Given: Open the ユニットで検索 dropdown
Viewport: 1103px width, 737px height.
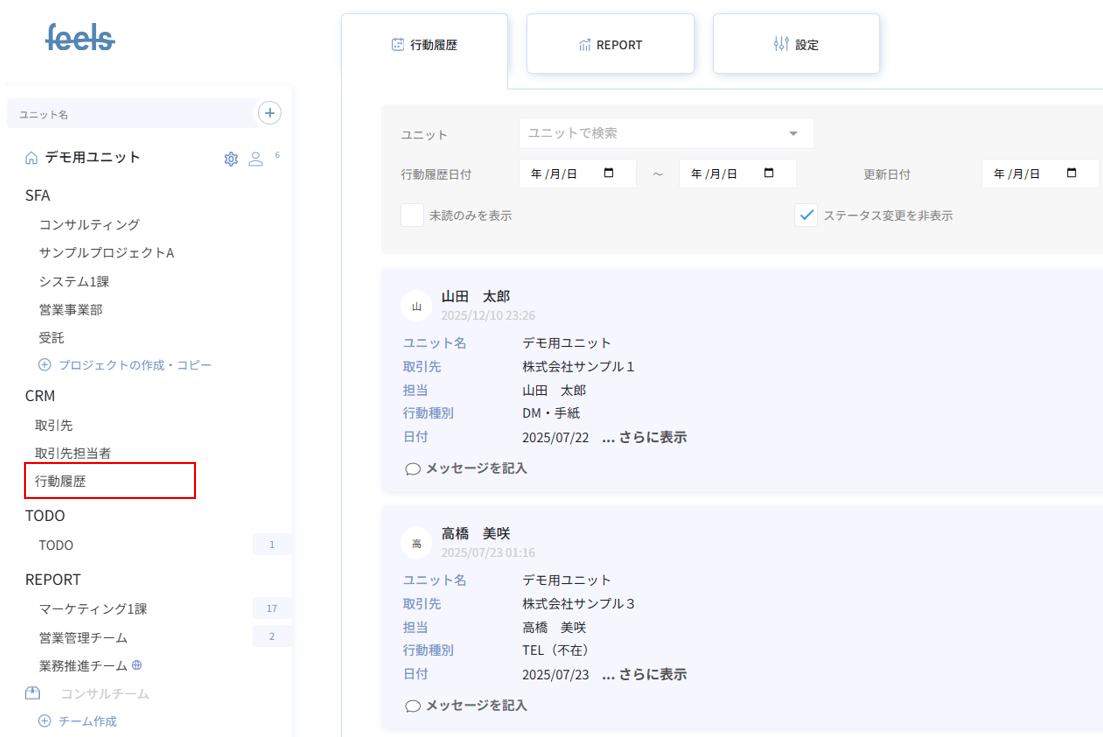Looking at the screenshot, I should (793, 133).
